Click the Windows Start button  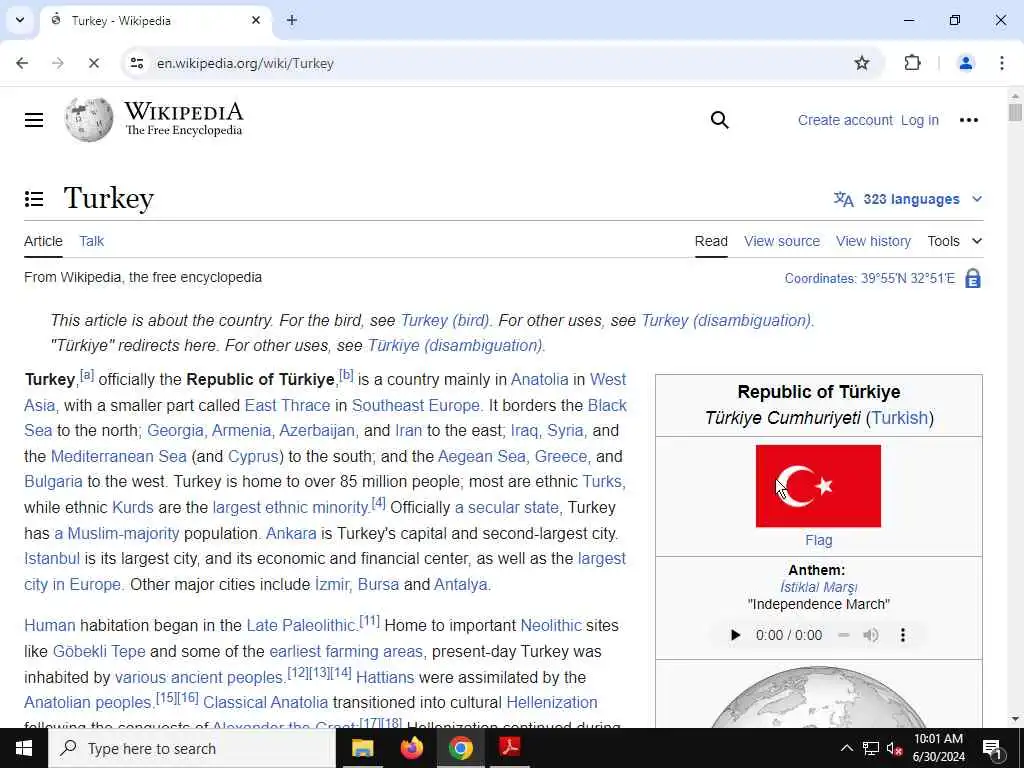pos(24,748)
